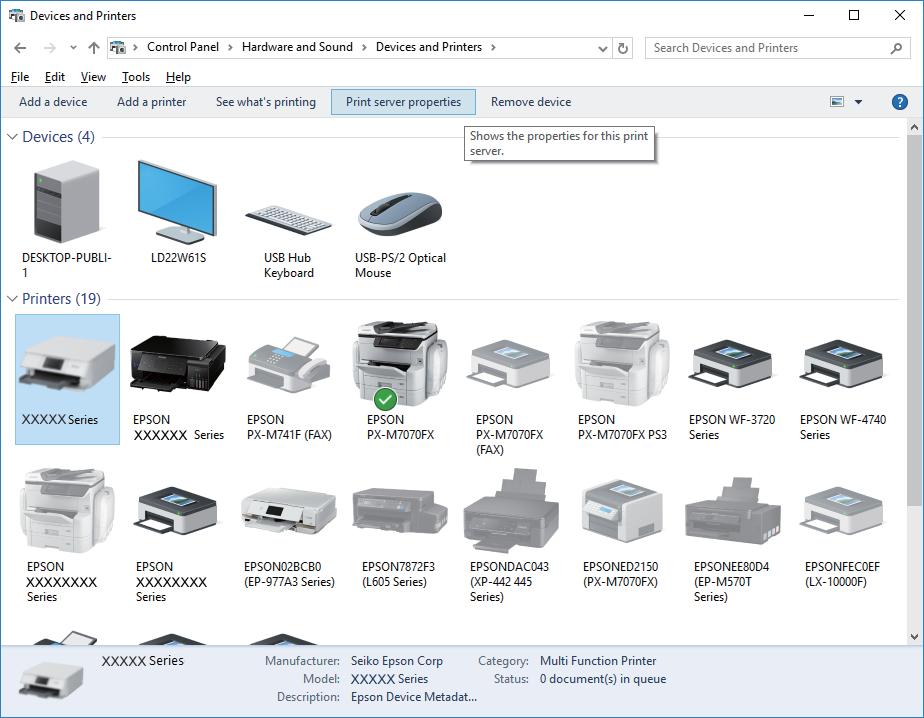Viewport: 924px width, 718px height.
Task: Navigate to Hardware and Sound breadcrumb
Action: tap(297, 47)
